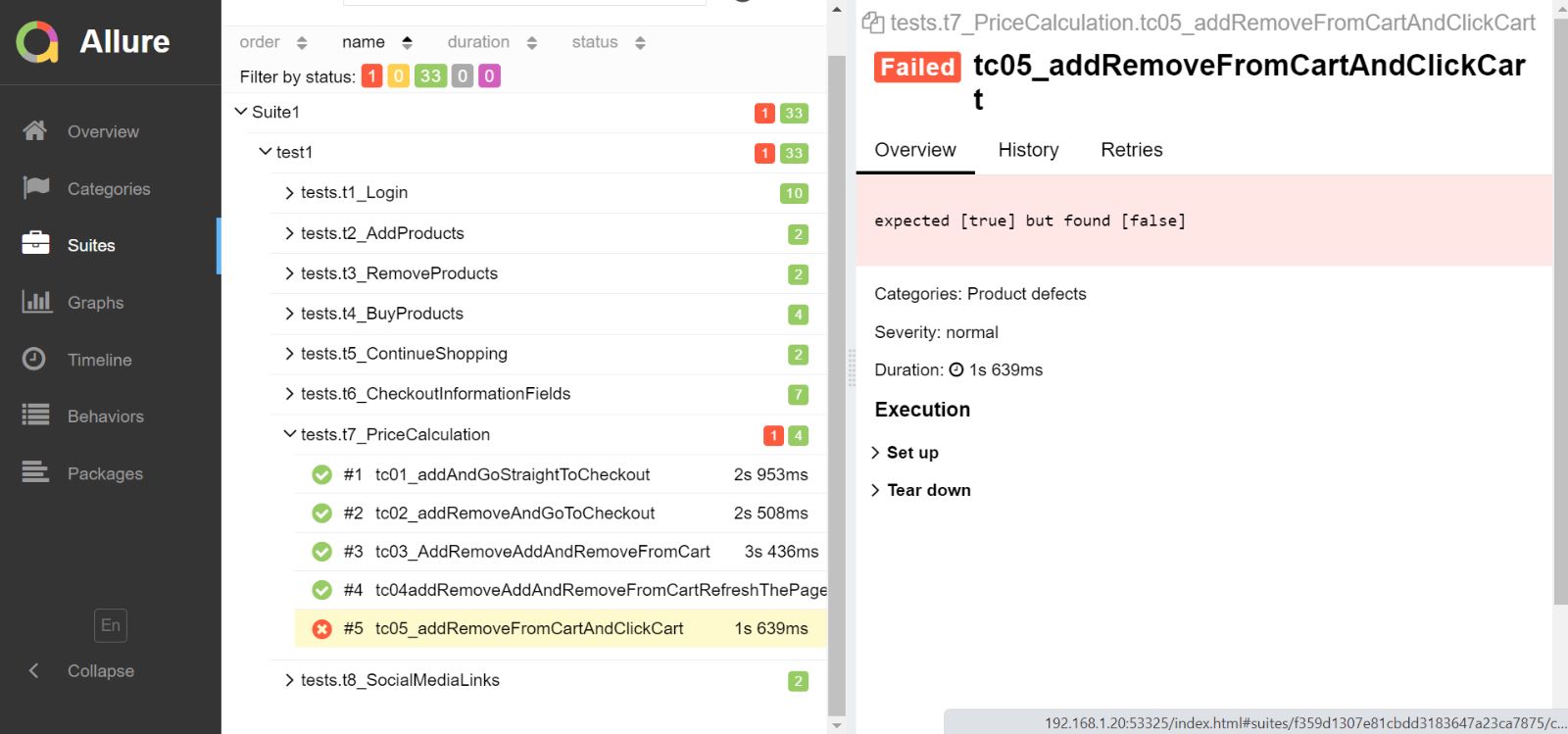Open Behaviors via the list icon
Image resolution: width=1568 pixels, height=734 pixels.
[x=35, y=416]
